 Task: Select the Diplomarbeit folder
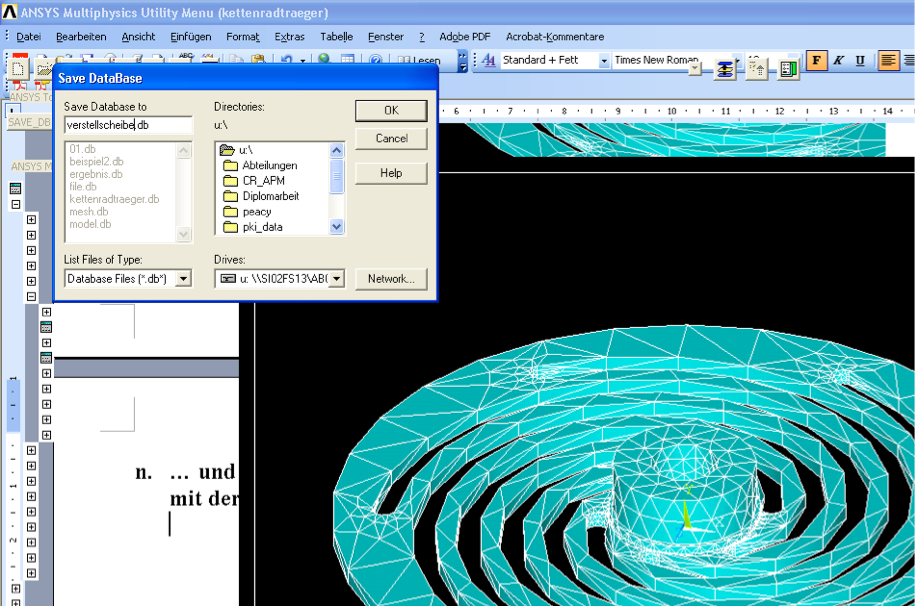tap(271, 196)
